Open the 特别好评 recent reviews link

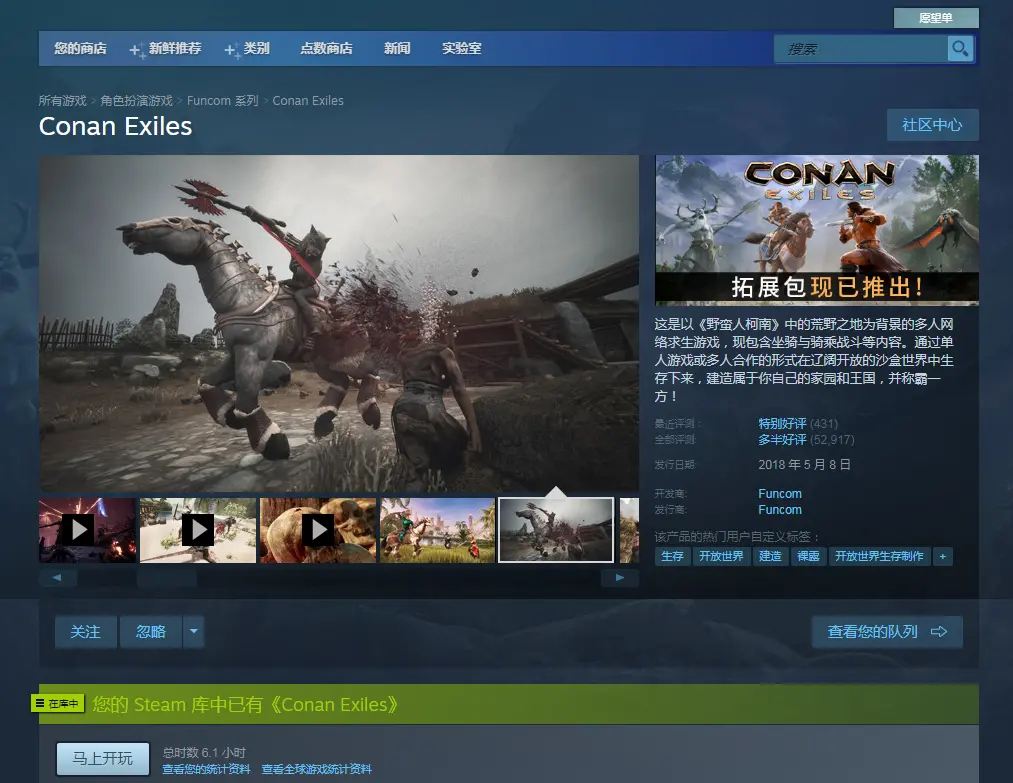point(782,424)
